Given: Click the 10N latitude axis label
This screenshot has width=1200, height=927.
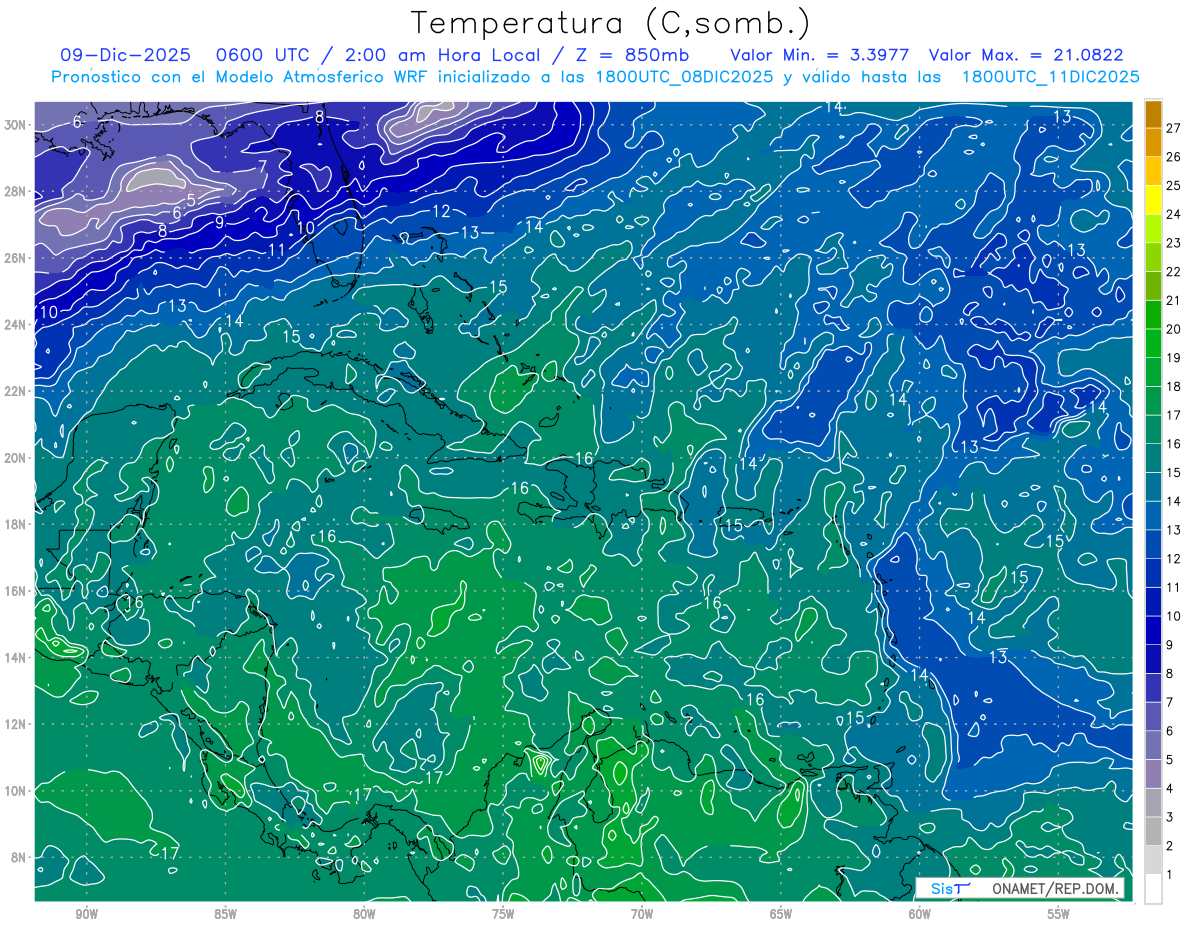Looking at the screenshot, I should coord(16,791).
